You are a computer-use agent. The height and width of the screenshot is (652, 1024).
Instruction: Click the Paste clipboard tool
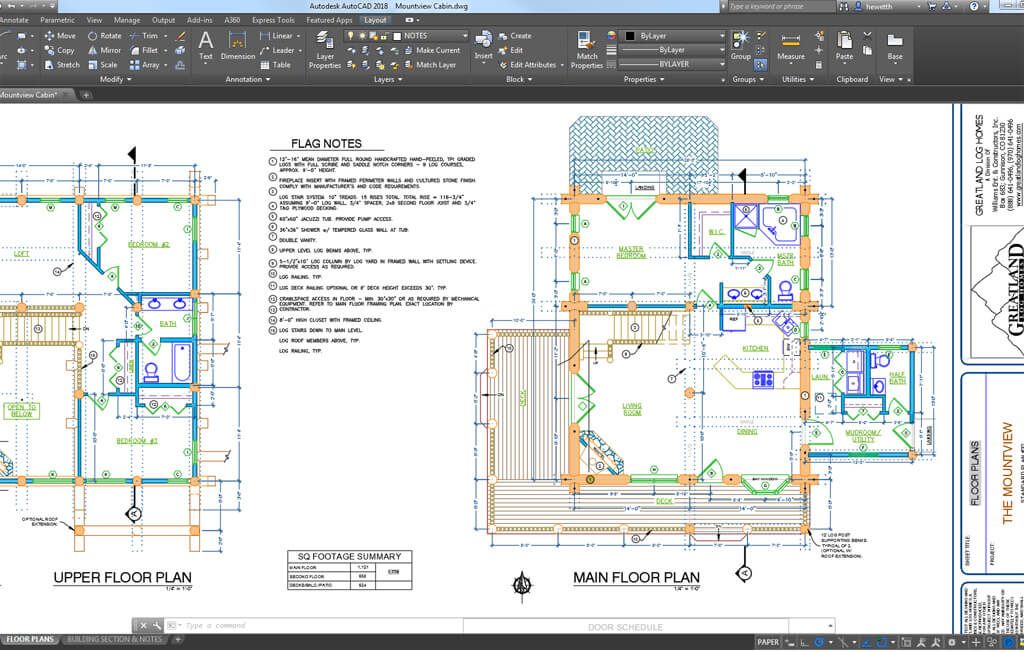(844, 46)
